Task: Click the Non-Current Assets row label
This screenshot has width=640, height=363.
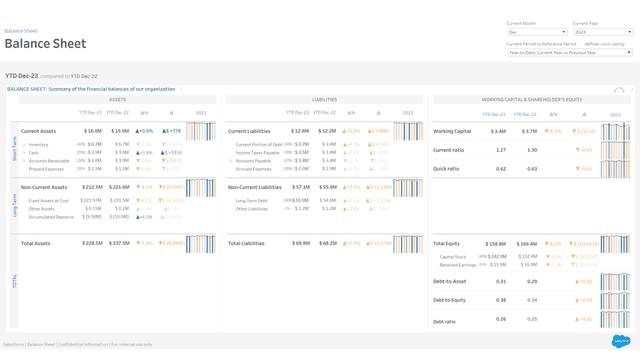Action: (44, 187)
